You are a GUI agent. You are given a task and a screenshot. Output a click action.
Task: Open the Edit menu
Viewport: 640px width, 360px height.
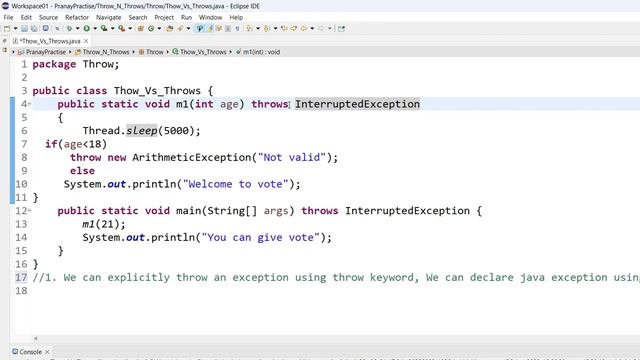(x=26, y=18)
